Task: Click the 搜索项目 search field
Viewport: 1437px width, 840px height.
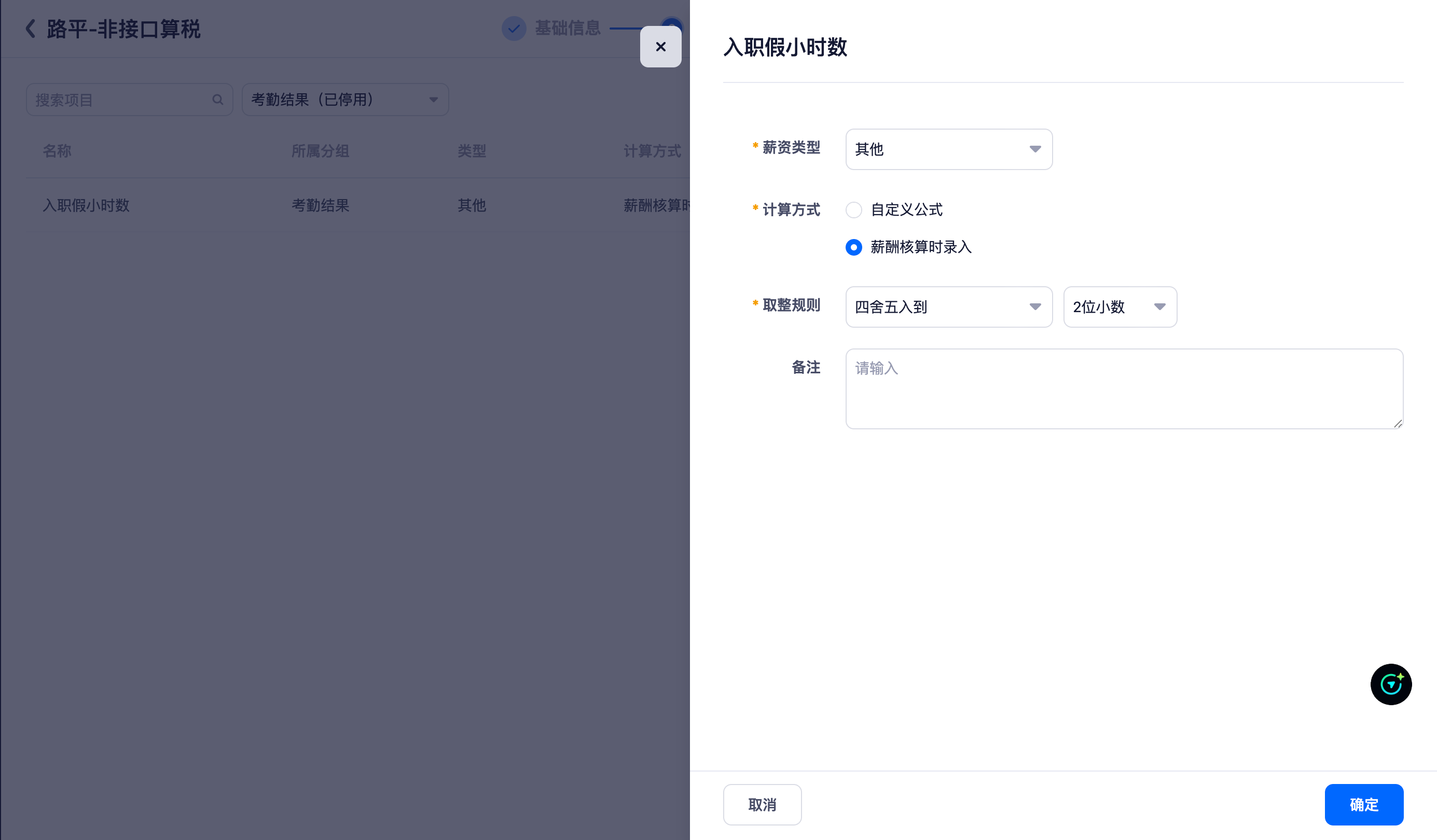Action: coord(130,100)
